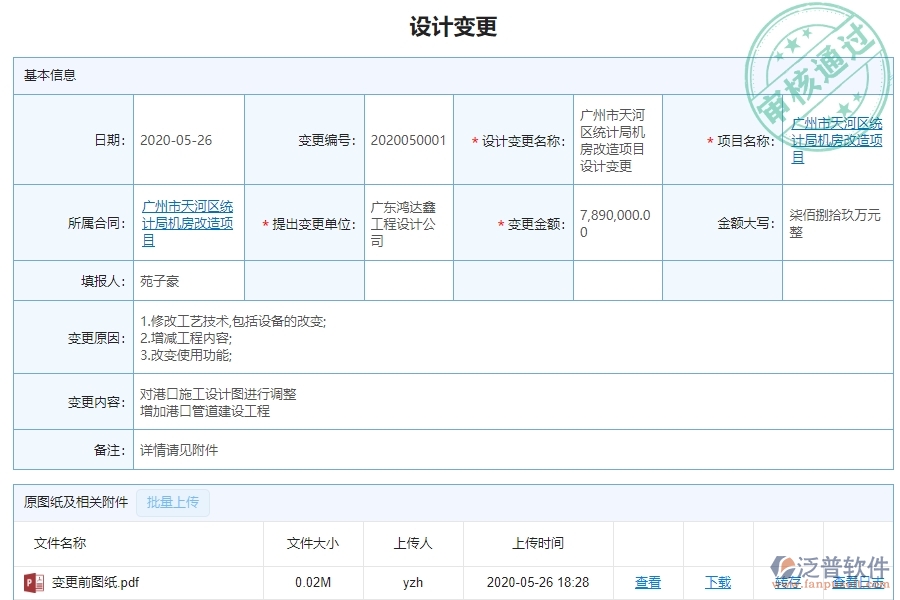Viewport: 900px width, 600px height.
Task: Click the 填报人 name 苑子豪
Action: coord(159,280)
